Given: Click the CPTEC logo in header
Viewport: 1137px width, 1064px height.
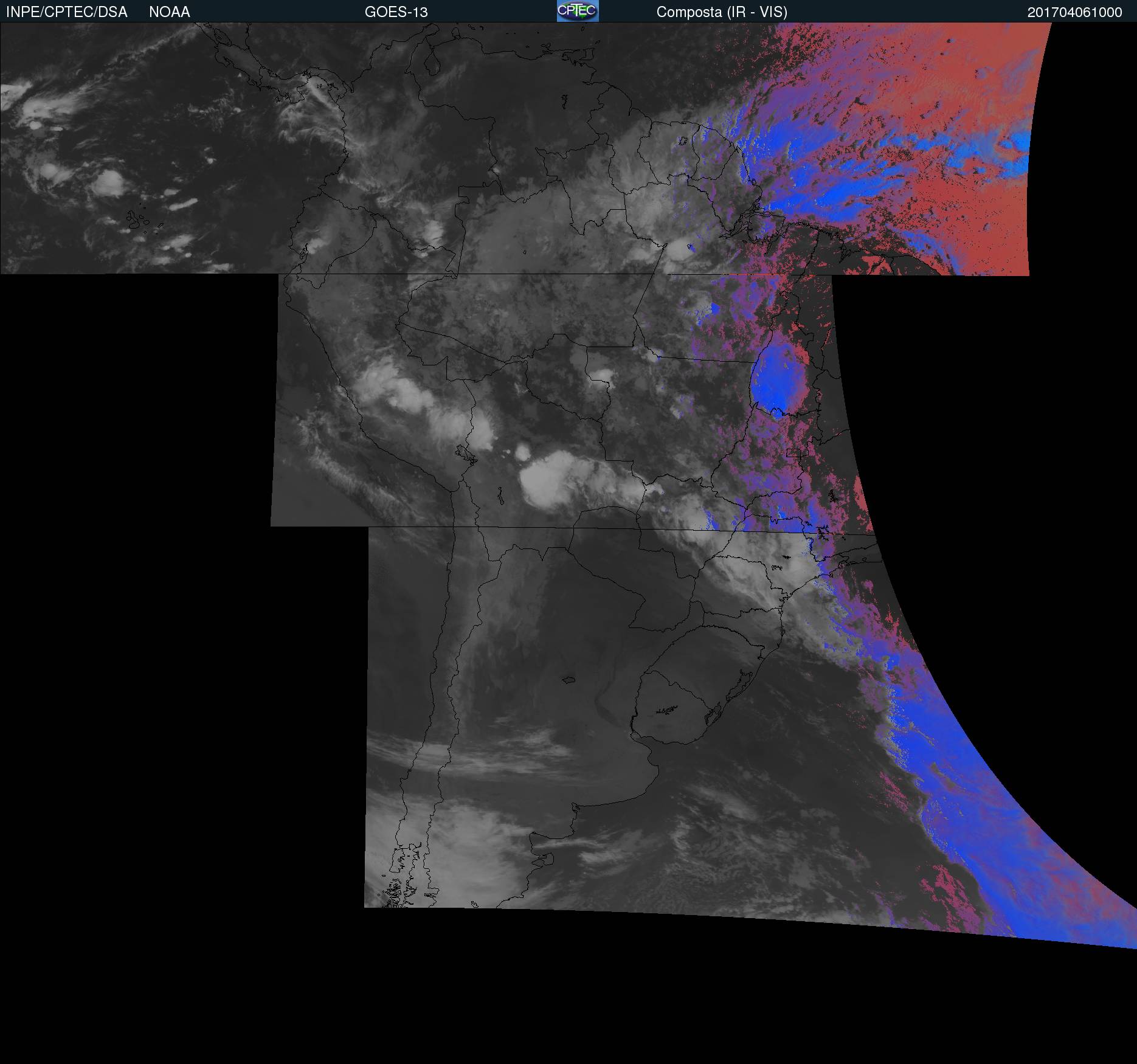Looking at the screenshot, I should [578, 11].
